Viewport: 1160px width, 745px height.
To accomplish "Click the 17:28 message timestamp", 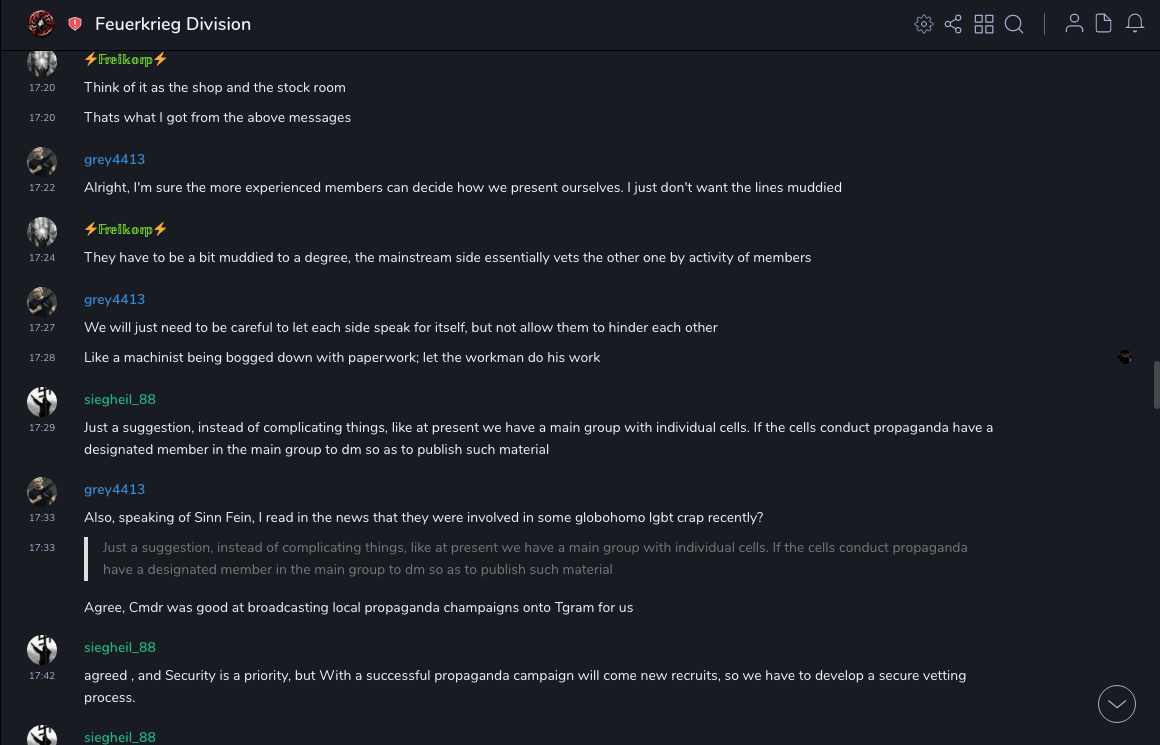I will click(x=42, y=357).
